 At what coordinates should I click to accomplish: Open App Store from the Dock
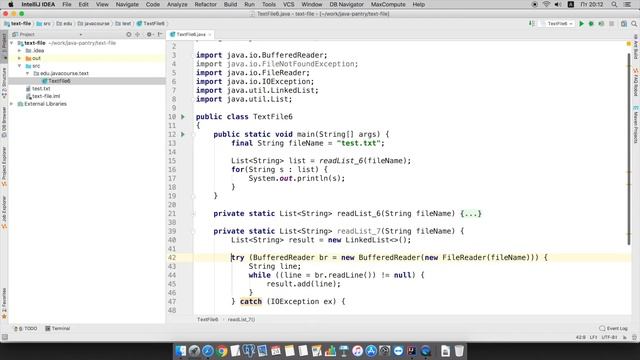click(x=371, y=351)
